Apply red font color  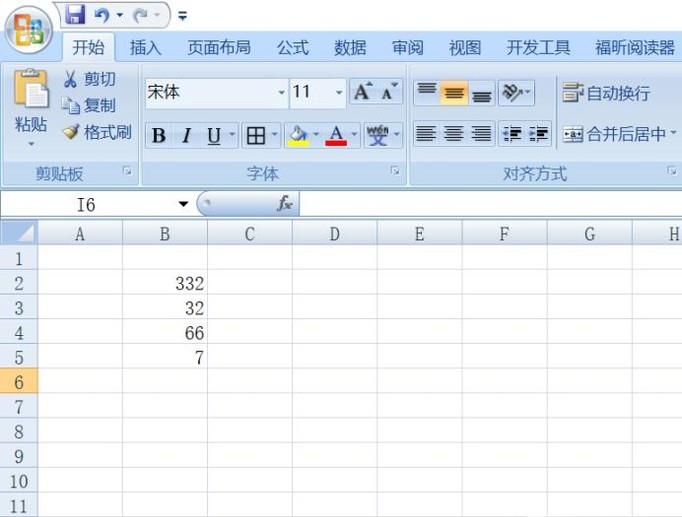[336, 136]
